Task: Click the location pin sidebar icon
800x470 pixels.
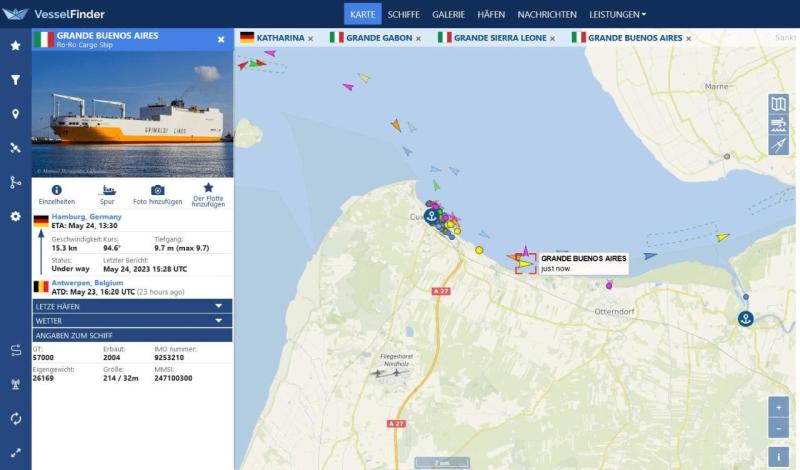Action: 16,114
